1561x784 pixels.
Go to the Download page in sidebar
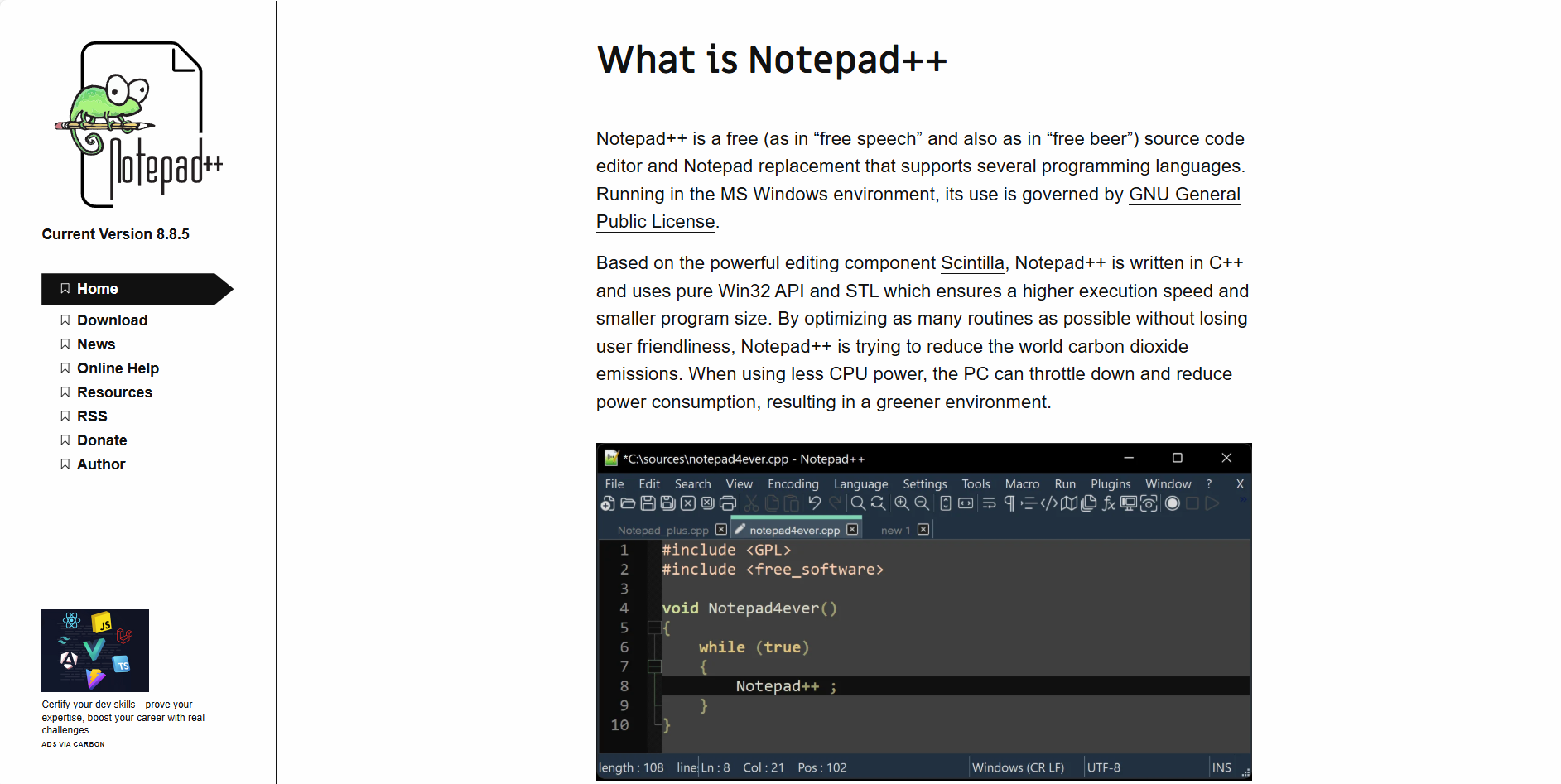tap(112, 320)
